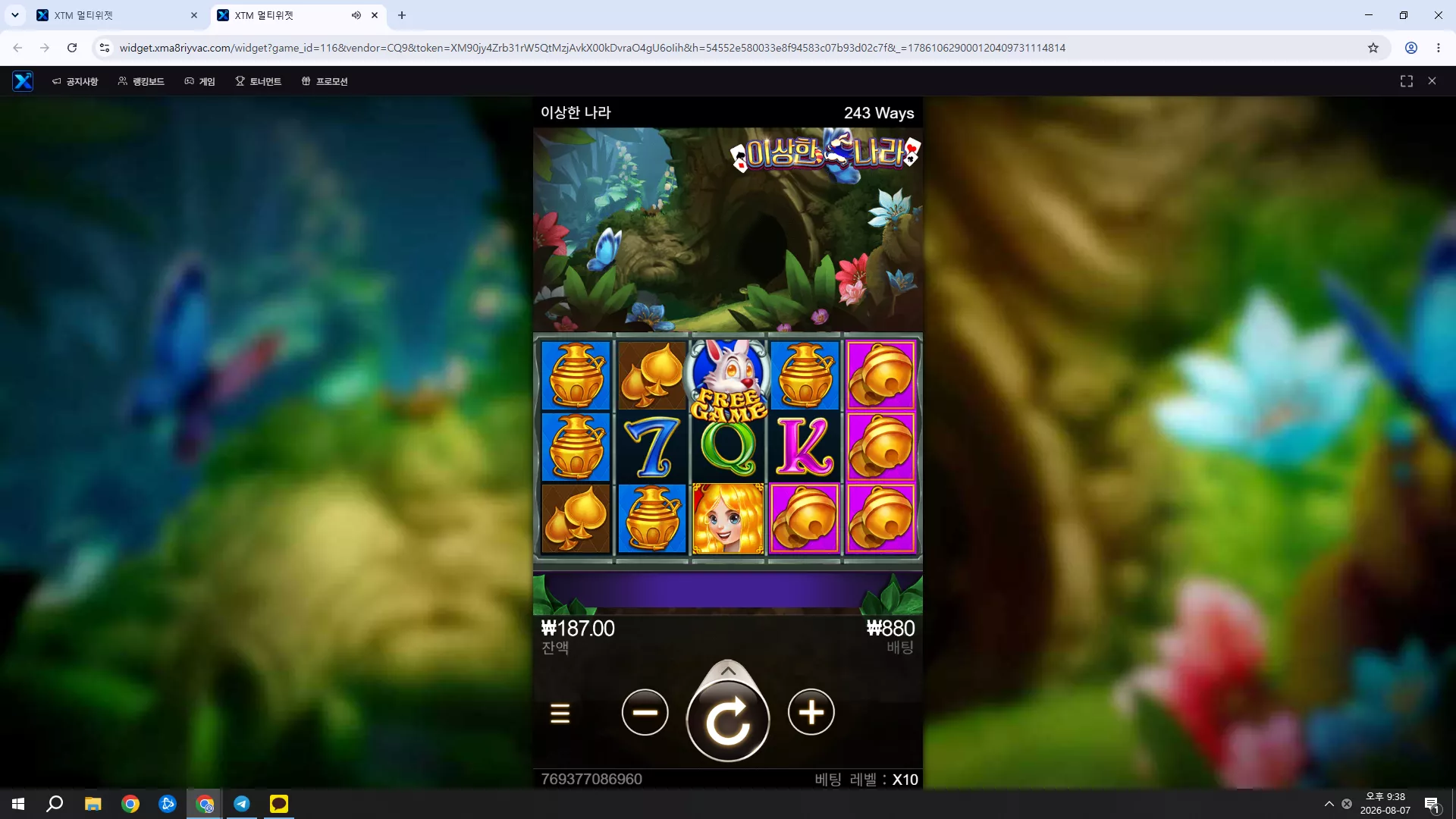Open the 토너먼트 tournament menu
1456x819 pixels.
pos(258,81)
